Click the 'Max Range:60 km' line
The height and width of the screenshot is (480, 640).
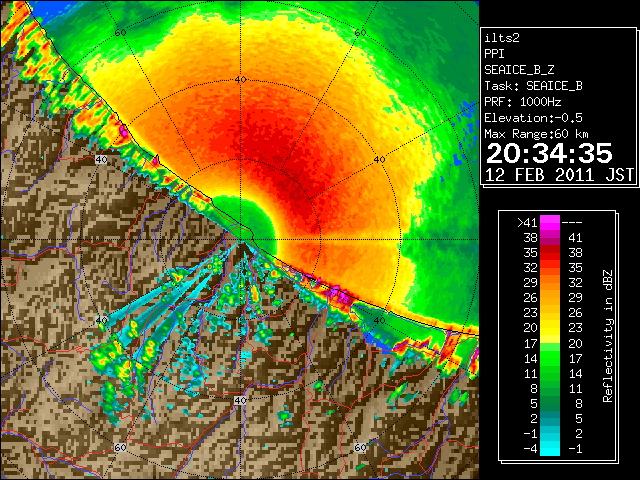click(536, 134)
